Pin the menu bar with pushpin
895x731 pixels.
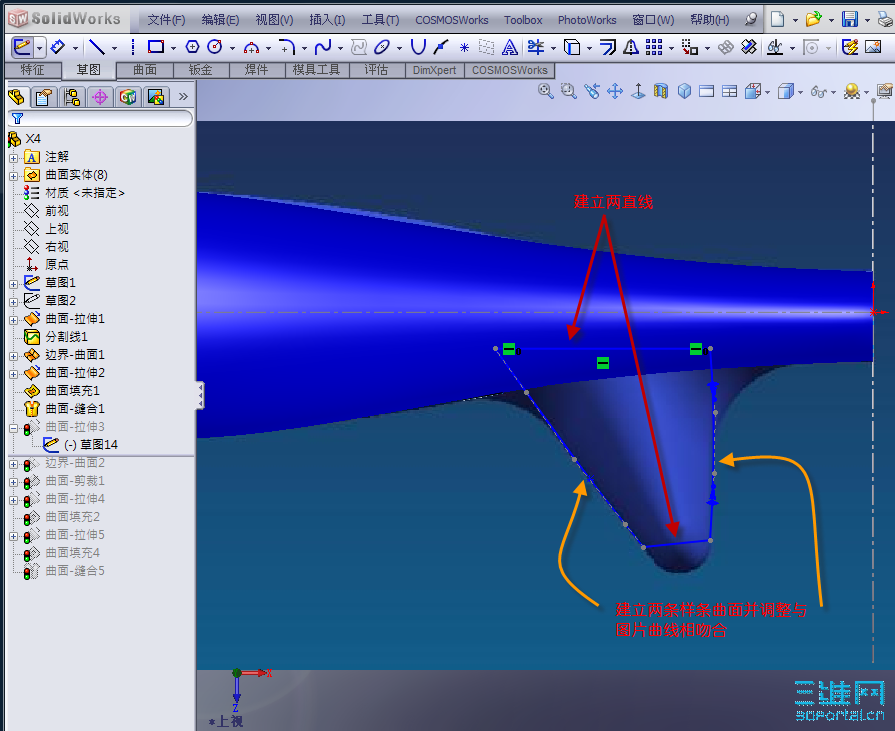tap(751, 19)
